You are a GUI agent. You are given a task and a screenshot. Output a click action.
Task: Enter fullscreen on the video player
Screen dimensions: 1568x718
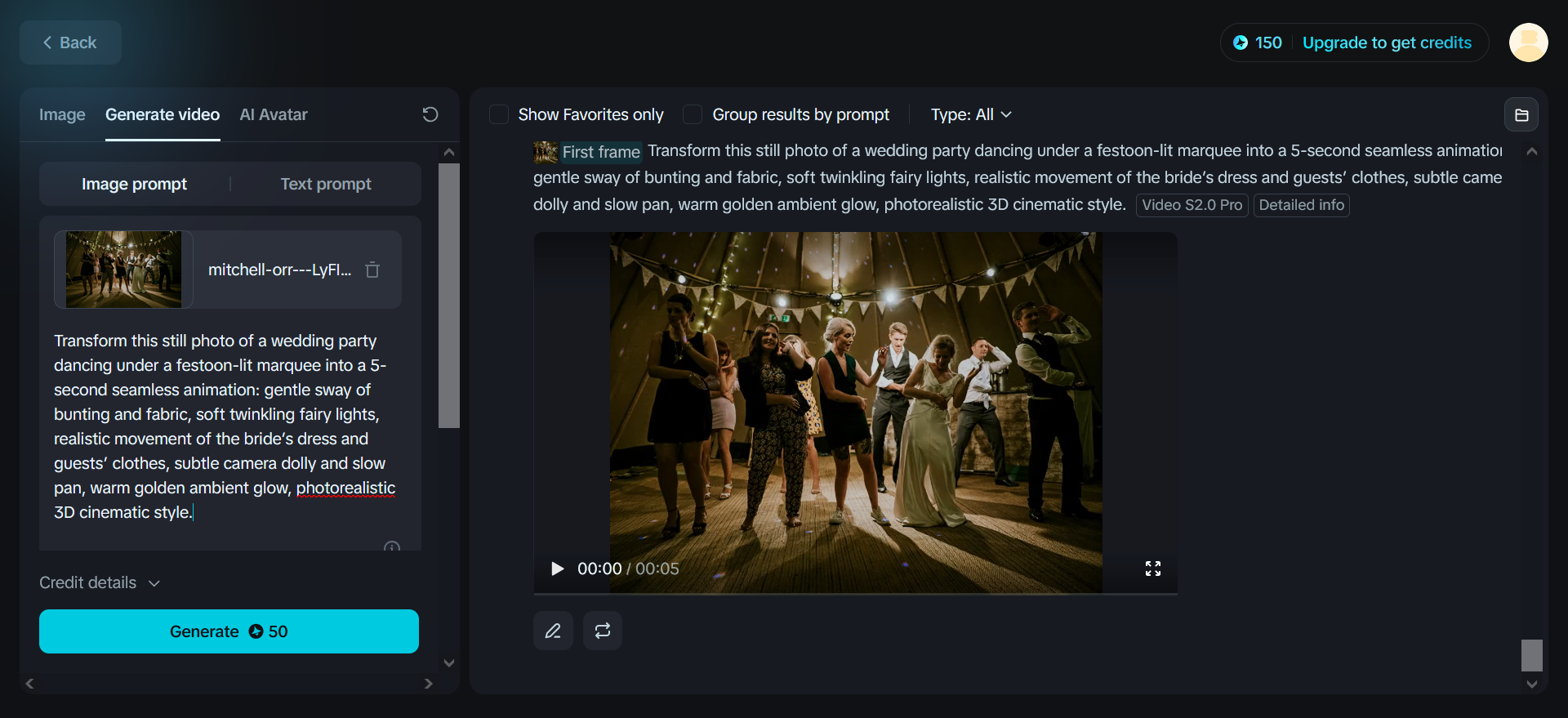coord(1153,569)
